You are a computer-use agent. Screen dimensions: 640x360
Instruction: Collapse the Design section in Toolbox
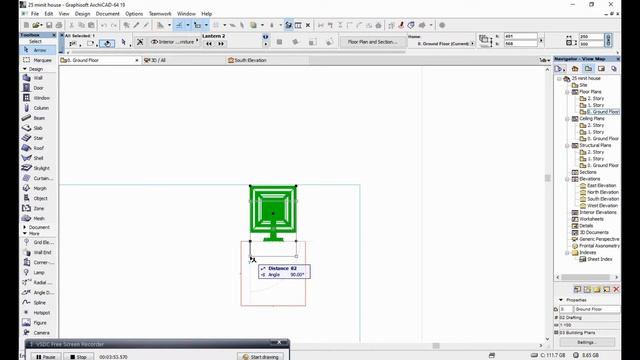pyautogui.click(x=24, y=69)
